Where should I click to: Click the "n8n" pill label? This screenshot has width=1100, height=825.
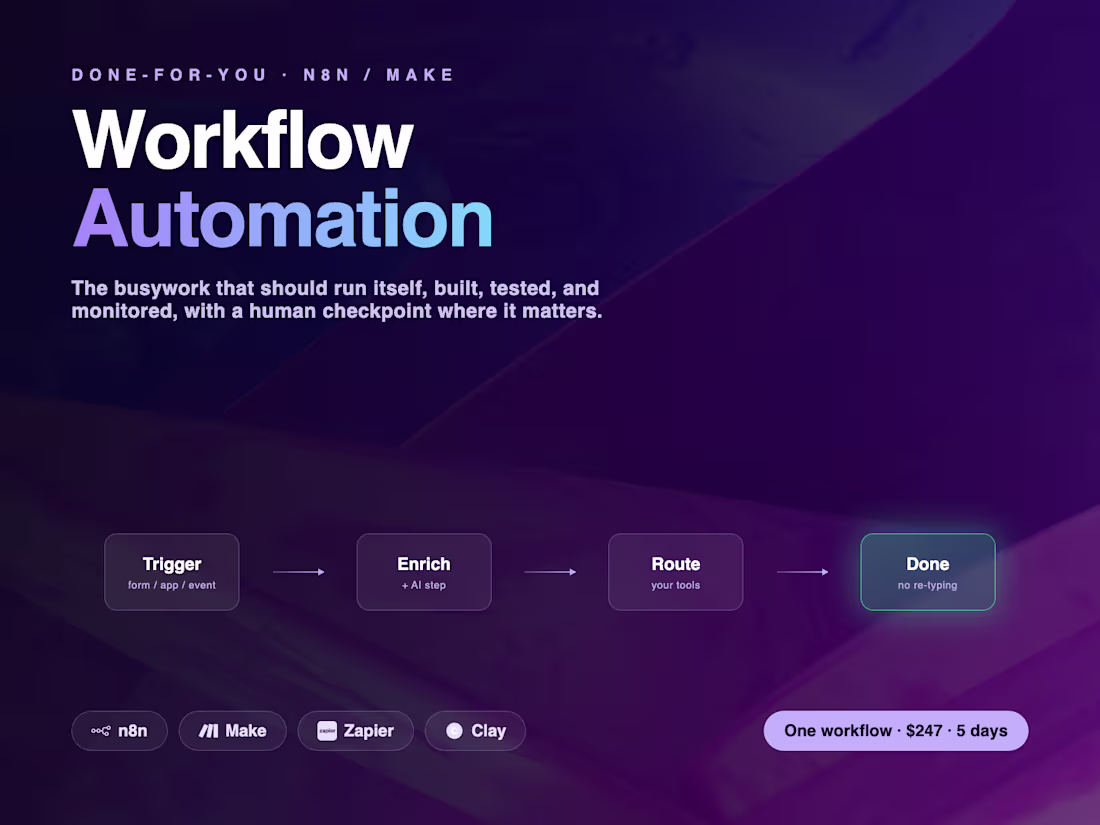coord(133,731)
